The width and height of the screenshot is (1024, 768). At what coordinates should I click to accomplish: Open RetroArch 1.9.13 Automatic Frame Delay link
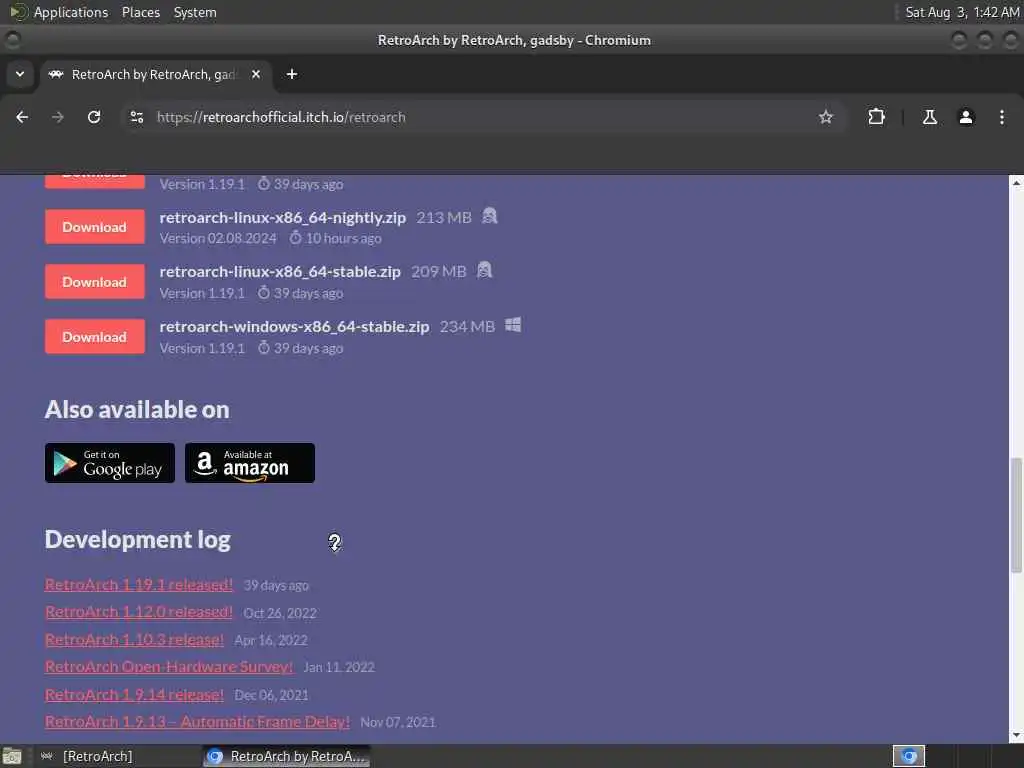tap(197, 722)
